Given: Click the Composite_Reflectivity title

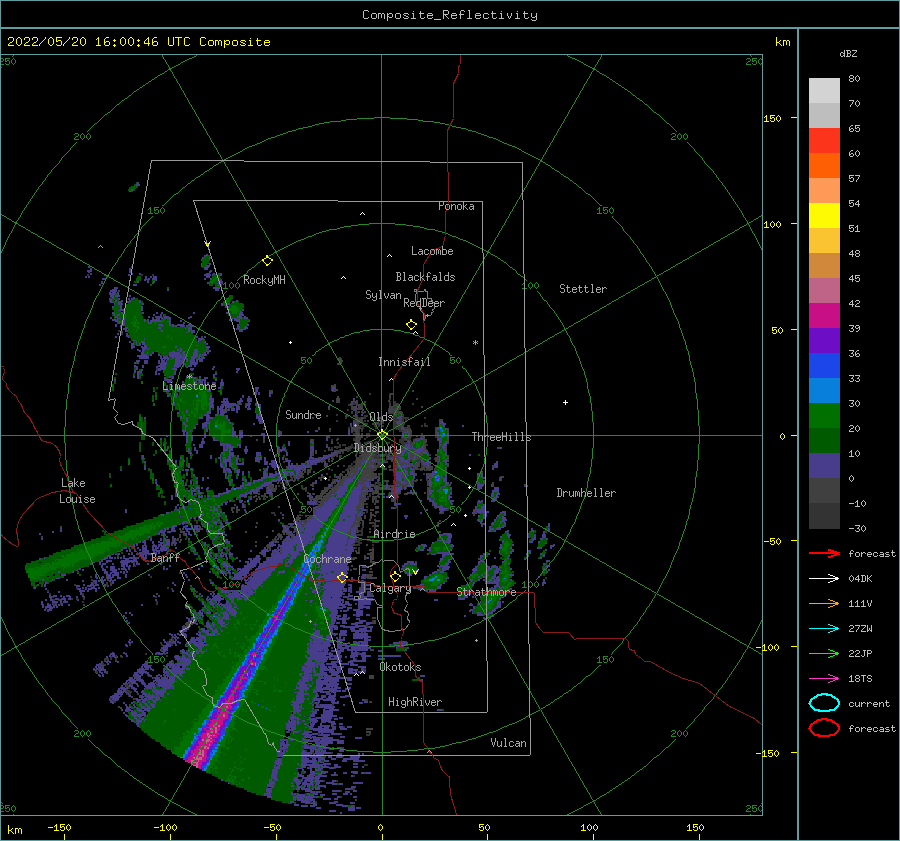Looking at the screenshot, I should 450,15.
